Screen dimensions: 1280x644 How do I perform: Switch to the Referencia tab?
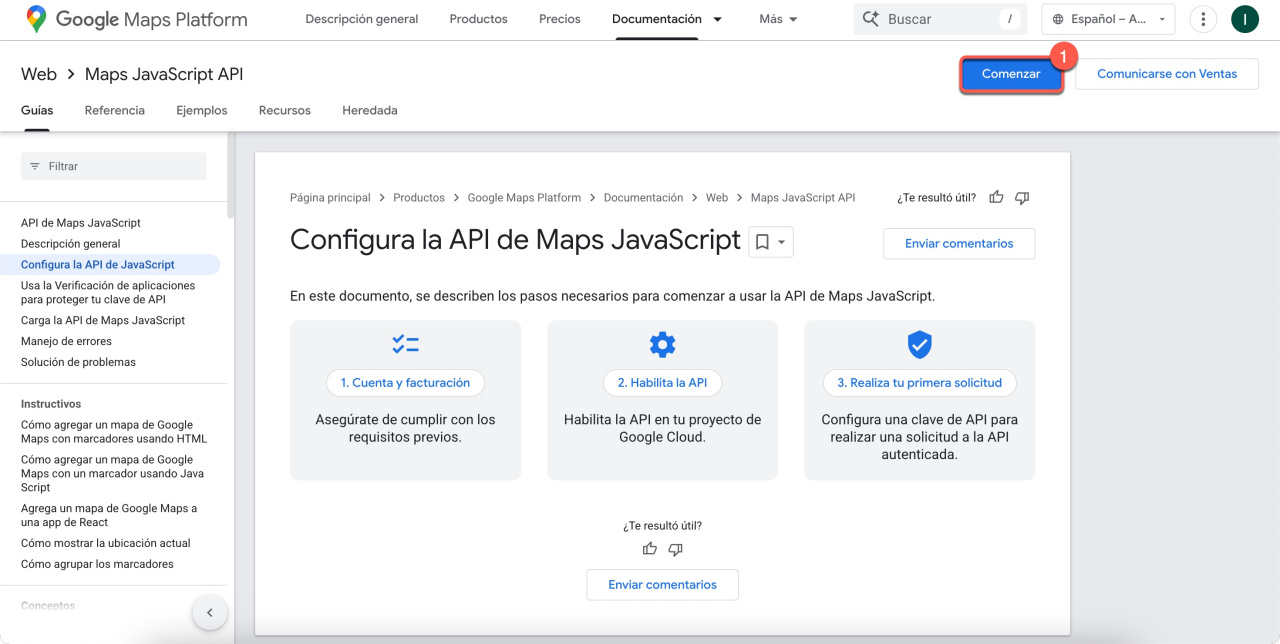(x=115, y=110)
